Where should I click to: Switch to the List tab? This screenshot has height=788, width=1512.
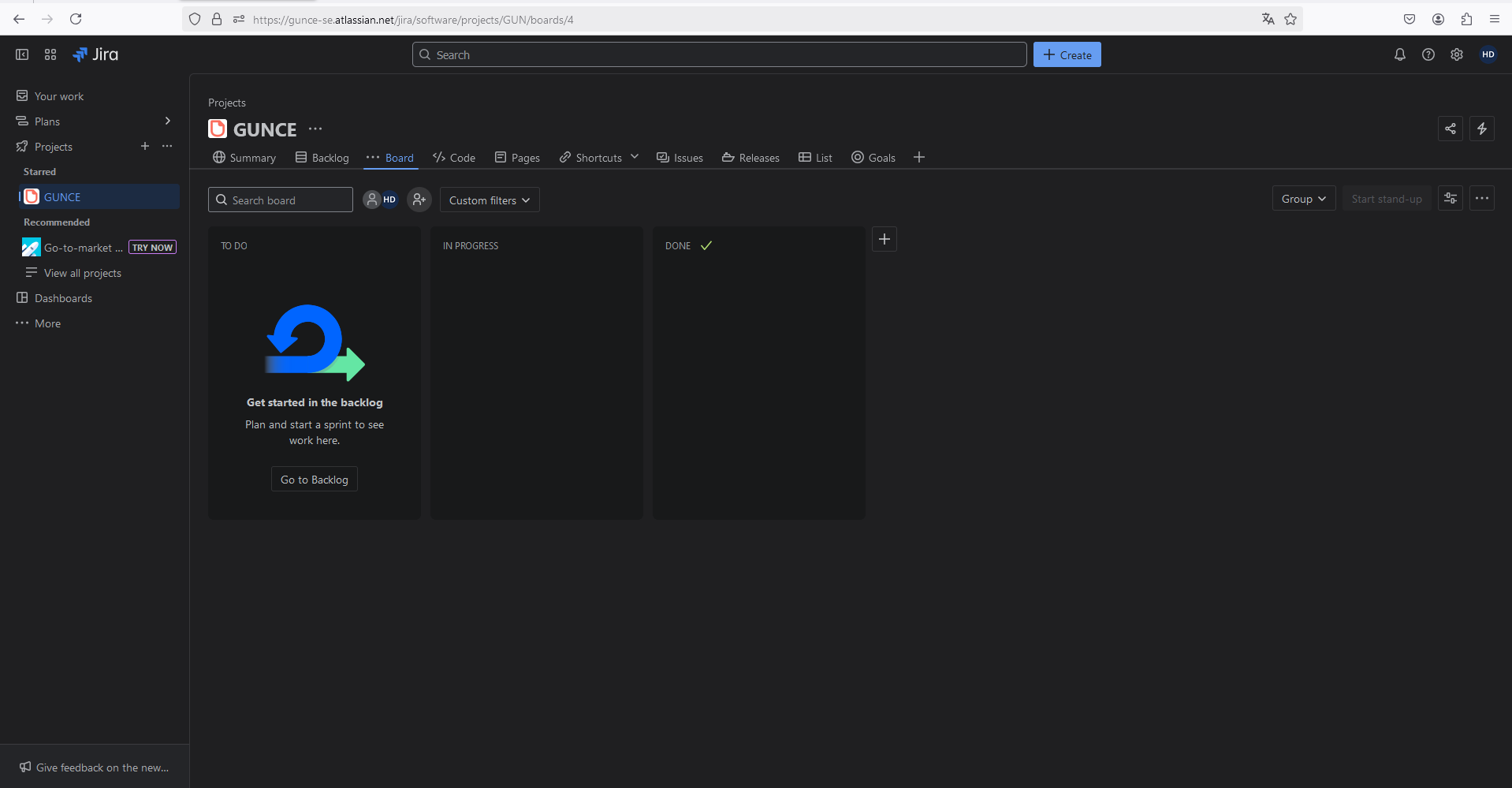(x=815, y=158)
